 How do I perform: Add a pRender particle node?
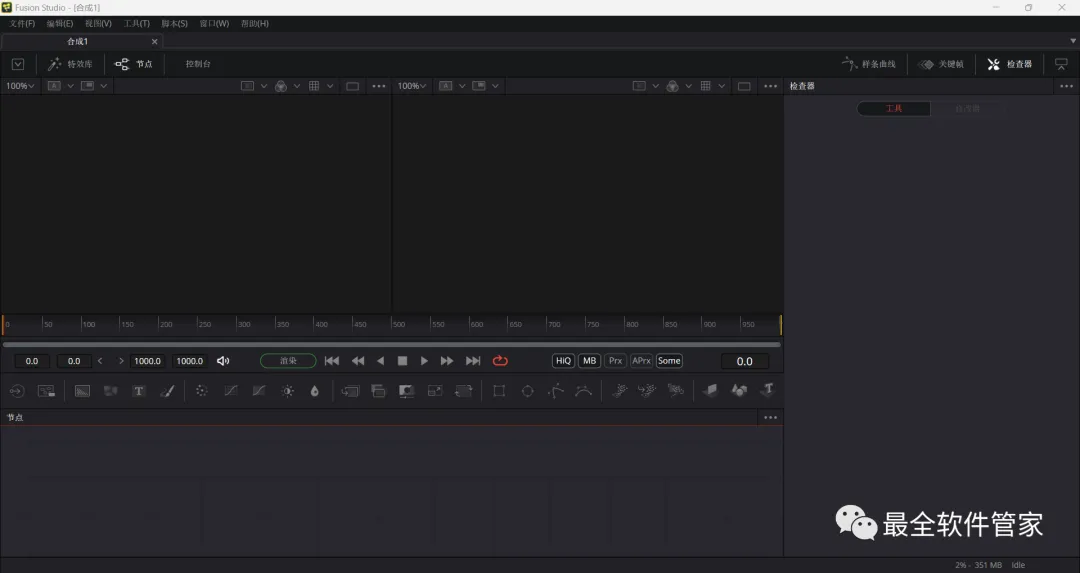[676, 391]
